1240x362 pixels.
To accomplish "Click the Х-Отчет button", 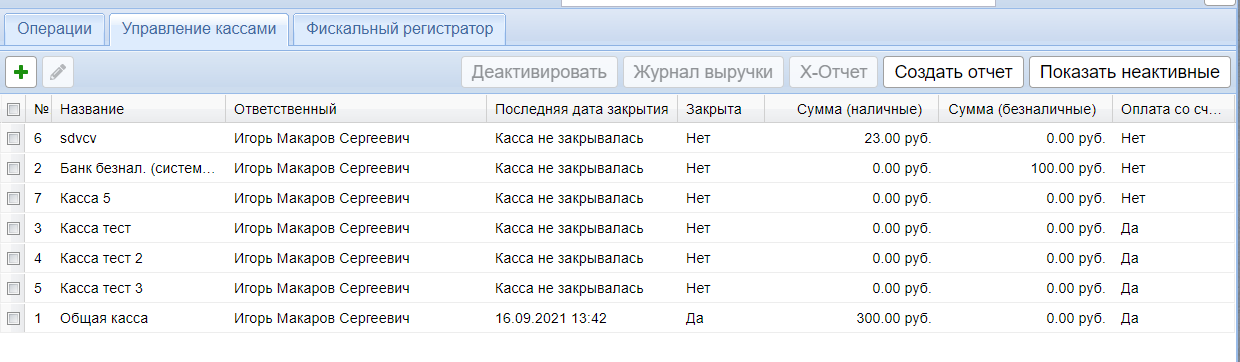I will [833, 72].
